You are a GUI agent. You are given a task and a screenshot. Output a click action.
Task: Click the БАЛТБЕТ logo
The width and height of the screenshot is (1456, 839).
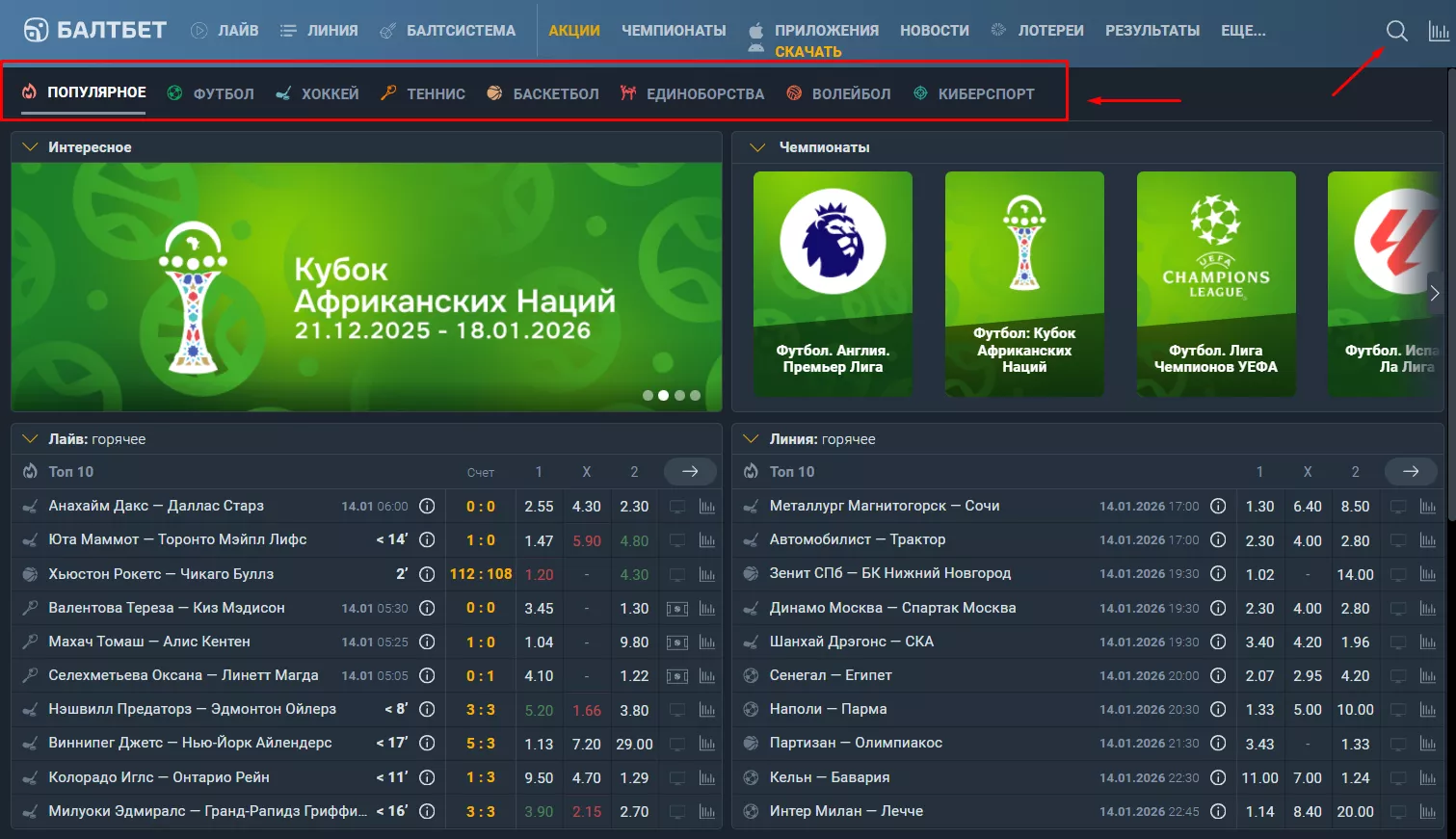tap(94, 31)
